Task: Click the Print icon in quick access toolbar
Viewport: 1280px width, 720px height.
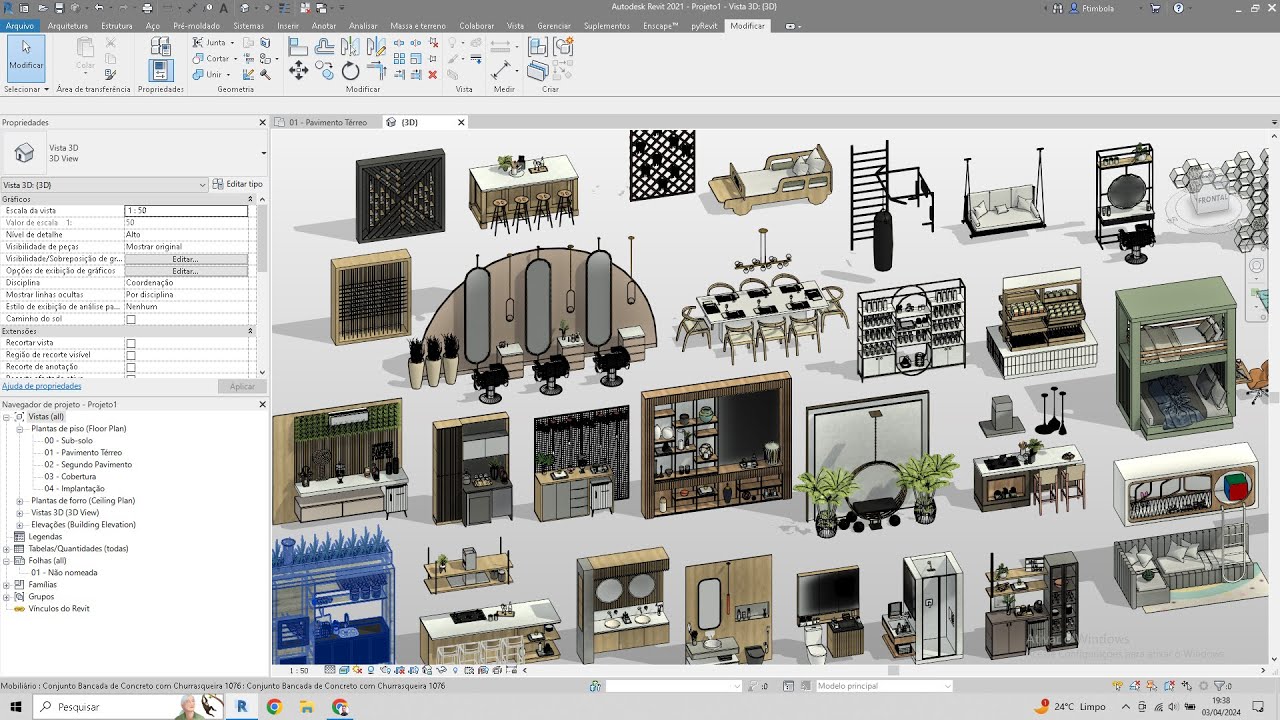Action: (147, 8)
